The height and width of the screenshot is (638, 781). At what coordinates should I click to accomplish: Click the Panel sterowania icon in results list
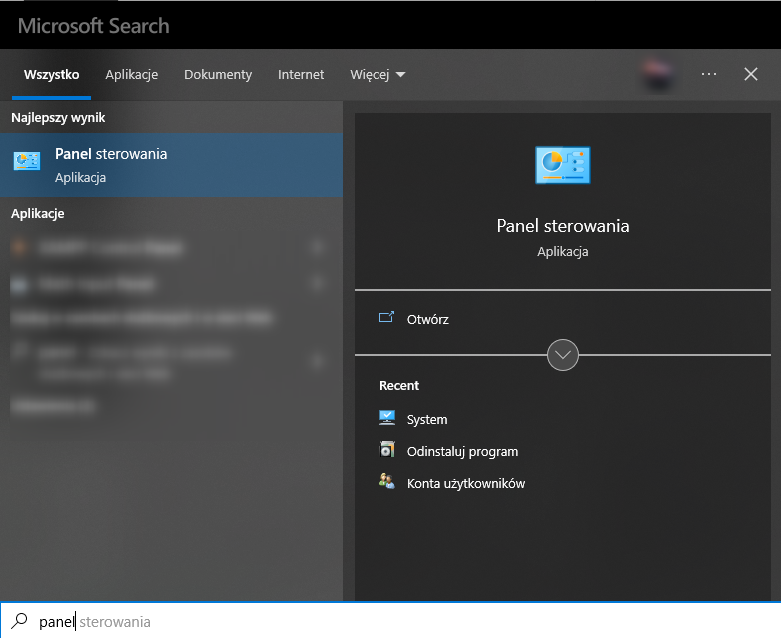27,161
